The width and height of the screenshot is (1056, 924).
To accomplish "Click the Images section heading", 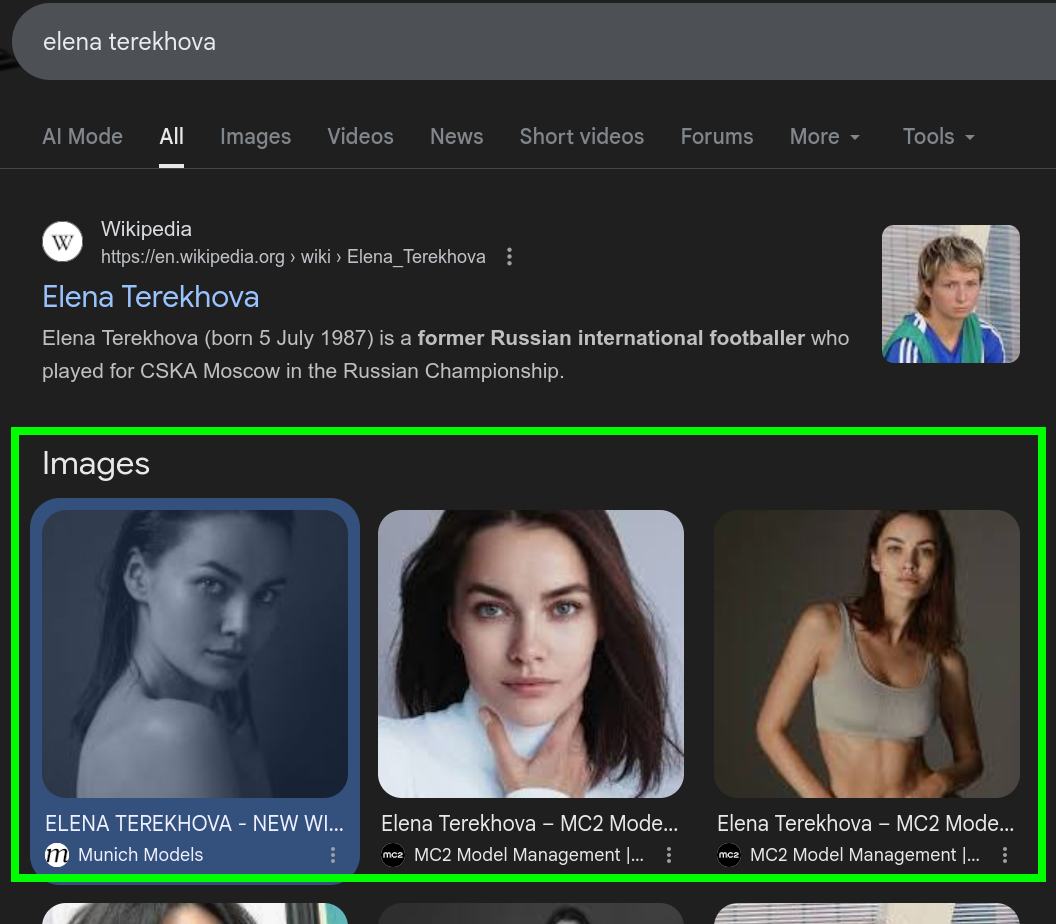I will click(96, 464).
